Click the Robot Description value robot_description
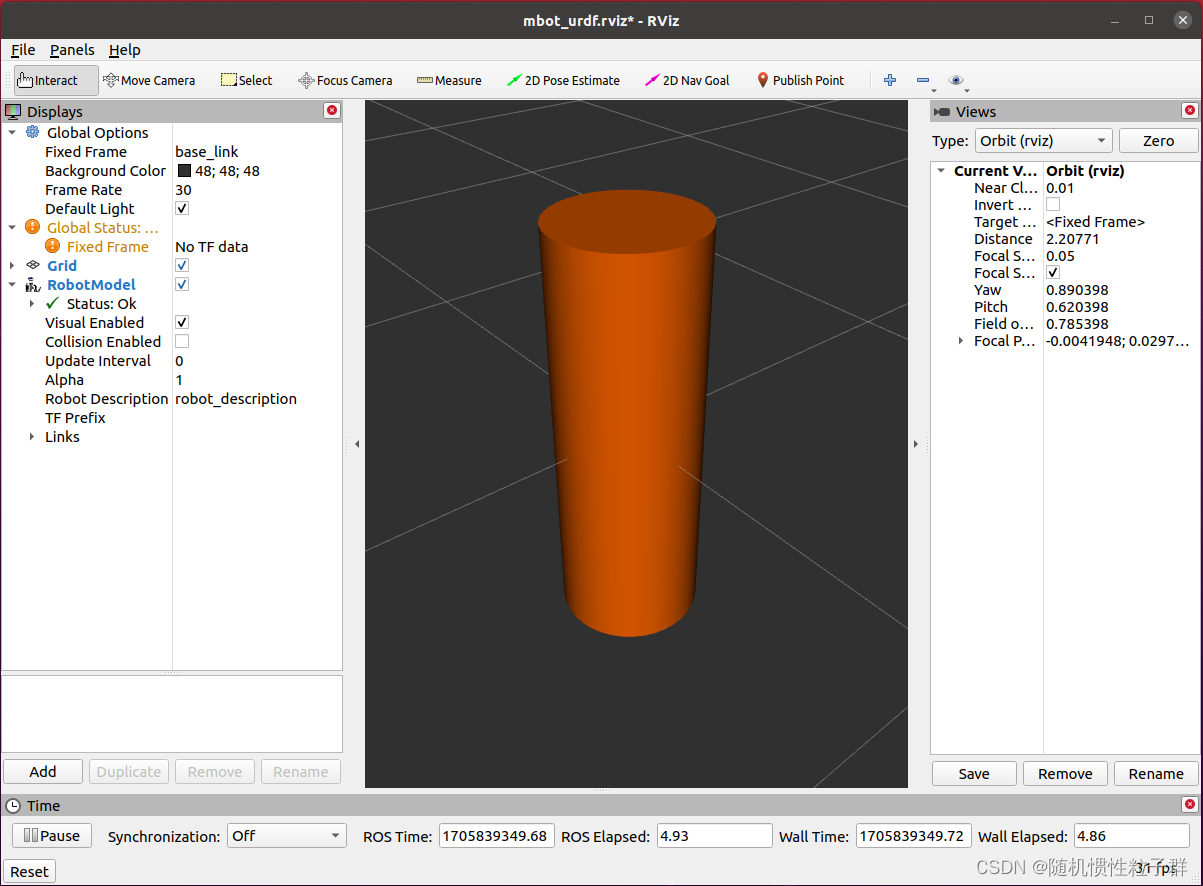This screenshot has width=1203, height=886. pos(236,398)
